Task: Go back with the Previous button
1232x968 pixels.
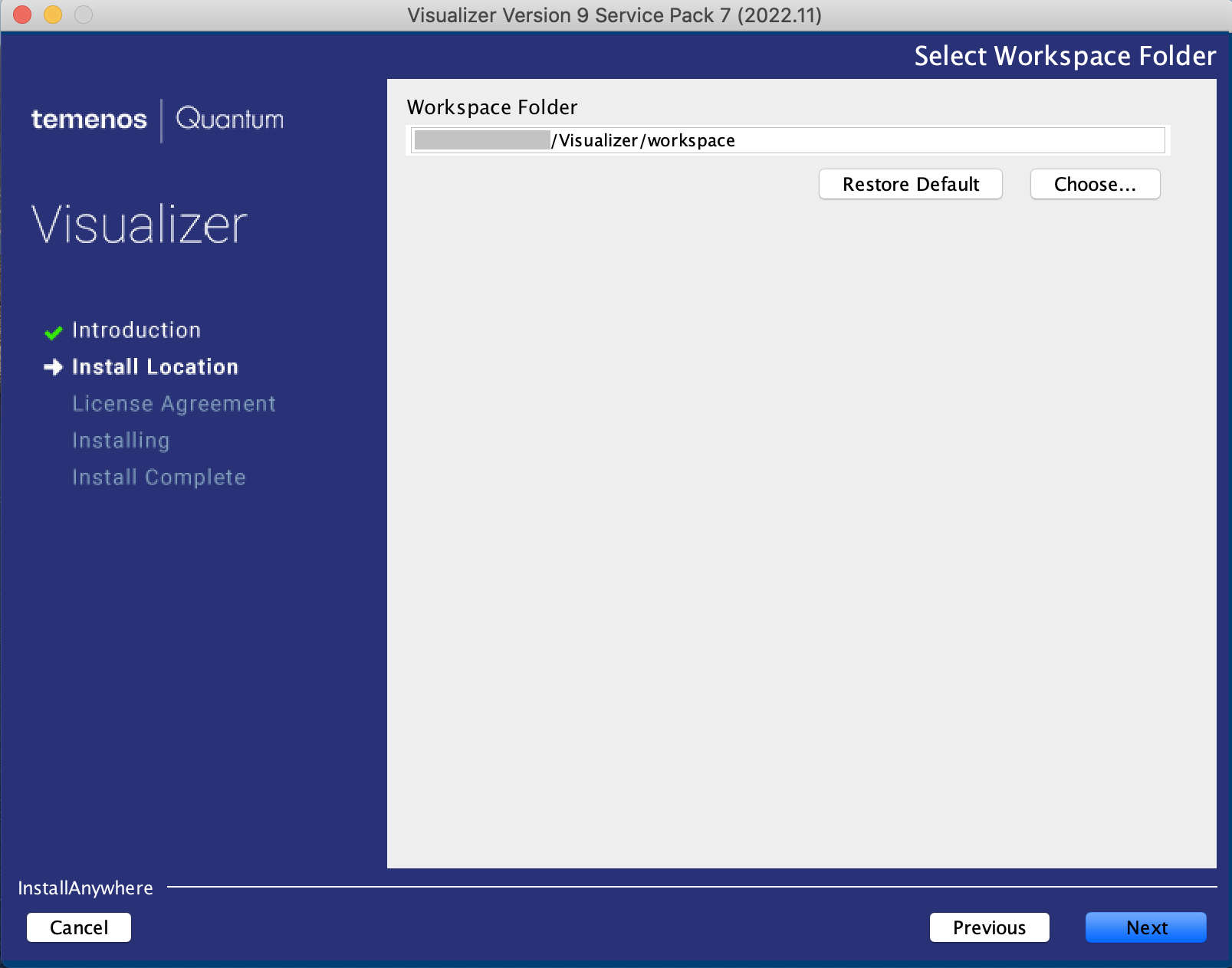Action: [x=989, y=927]
